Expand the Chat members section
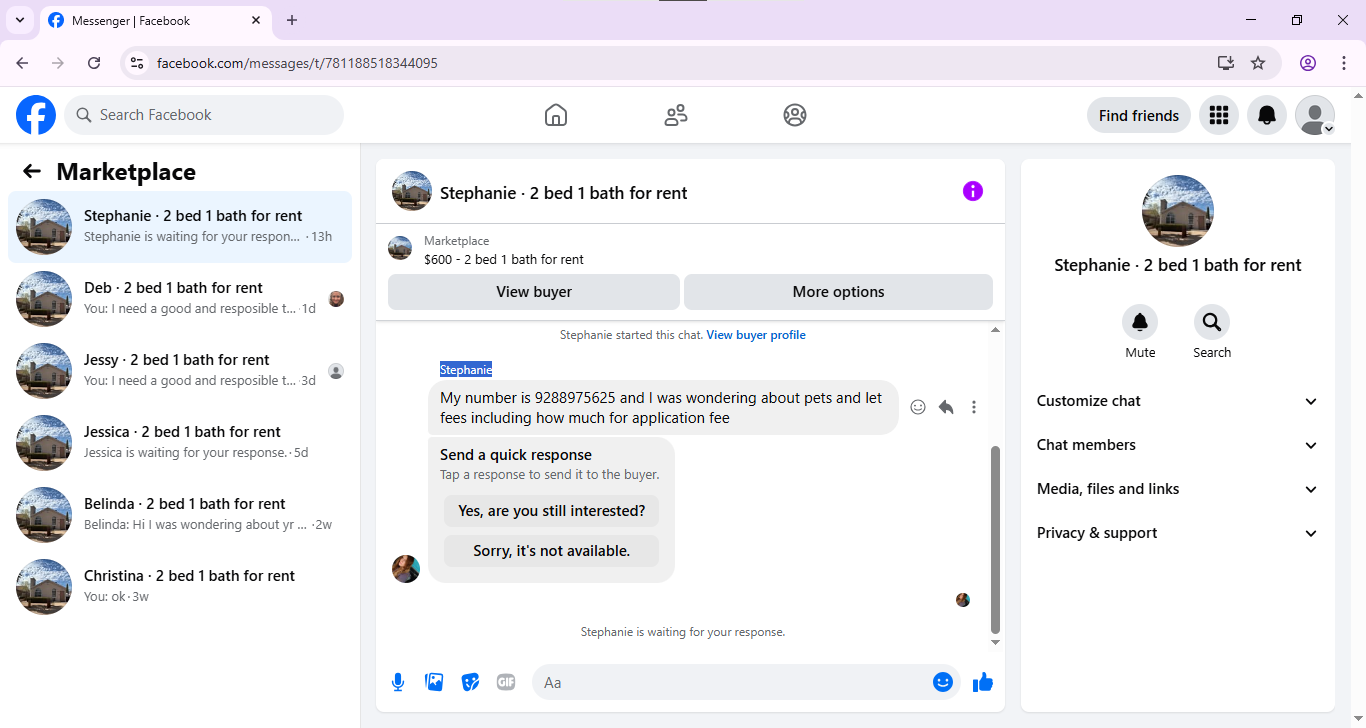 [1178, 445]
